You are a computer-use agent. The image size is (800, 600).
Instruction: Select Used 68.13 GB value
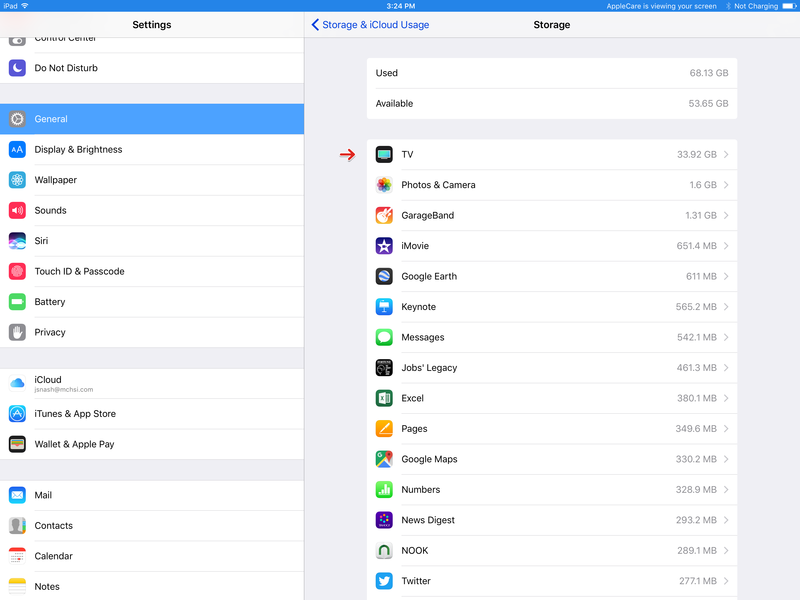coord(709,73)
